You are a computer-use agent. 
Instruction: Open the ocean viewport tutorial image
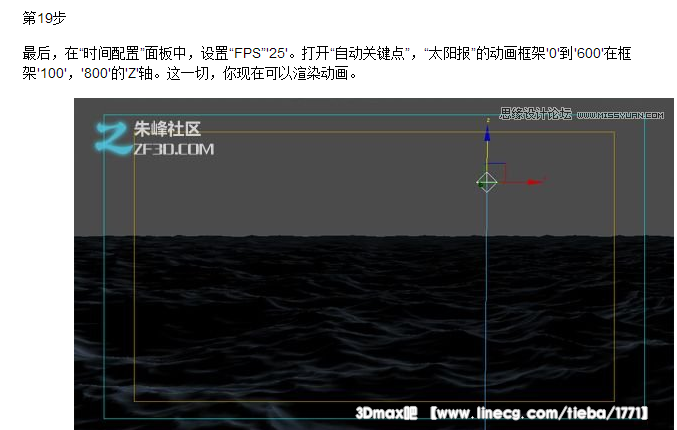pyautogui.click(x=373, y=264)
